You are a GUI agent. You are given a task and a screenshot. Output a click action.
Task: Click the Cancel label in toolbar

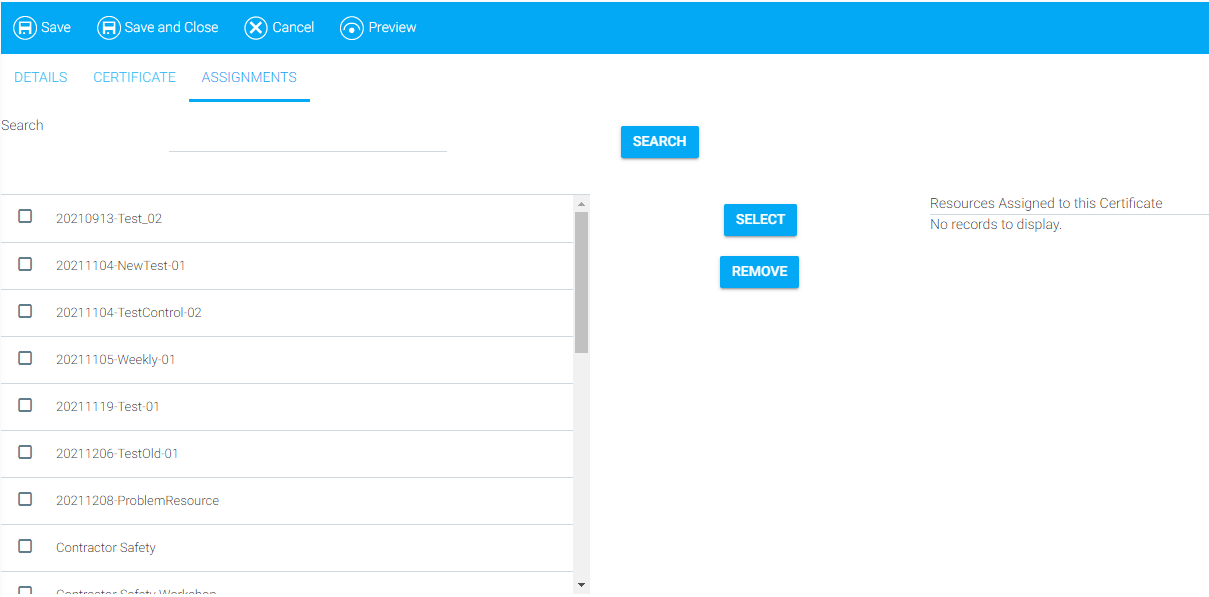[293, 28]
